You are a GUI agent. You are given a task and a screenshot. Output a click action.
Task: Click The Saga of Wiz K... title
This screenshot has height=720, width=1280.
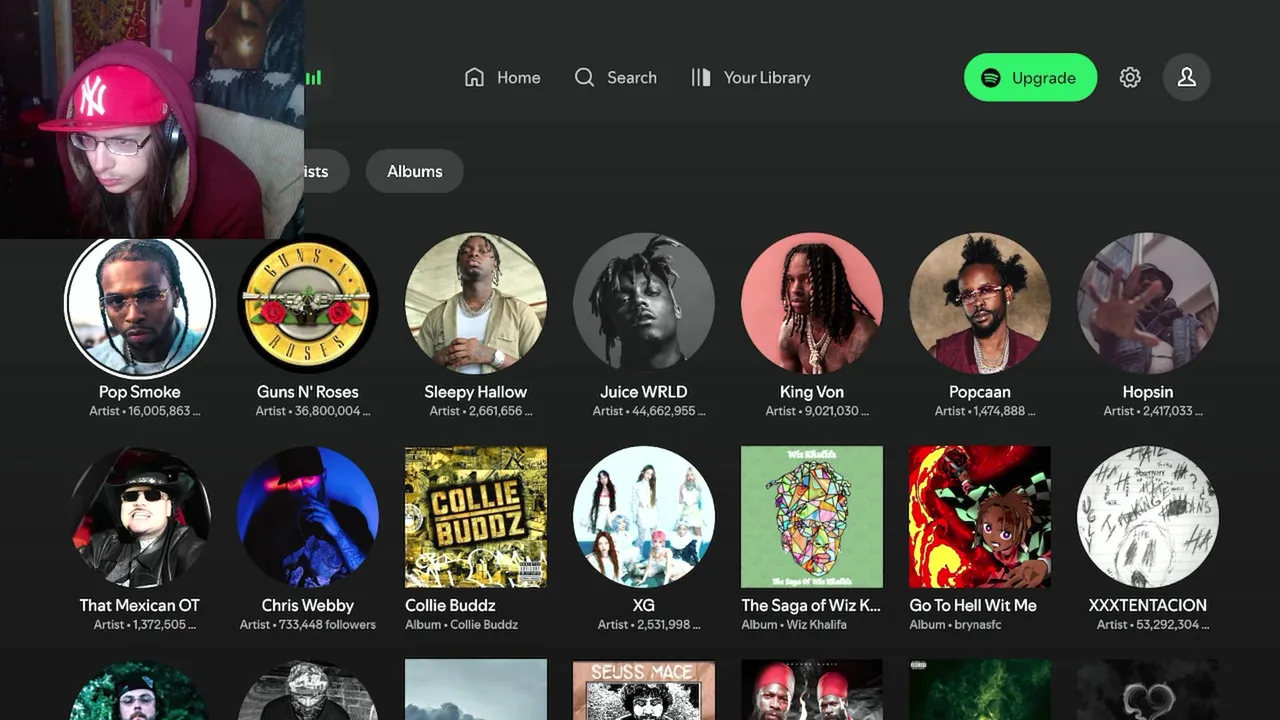click(811, 605)
